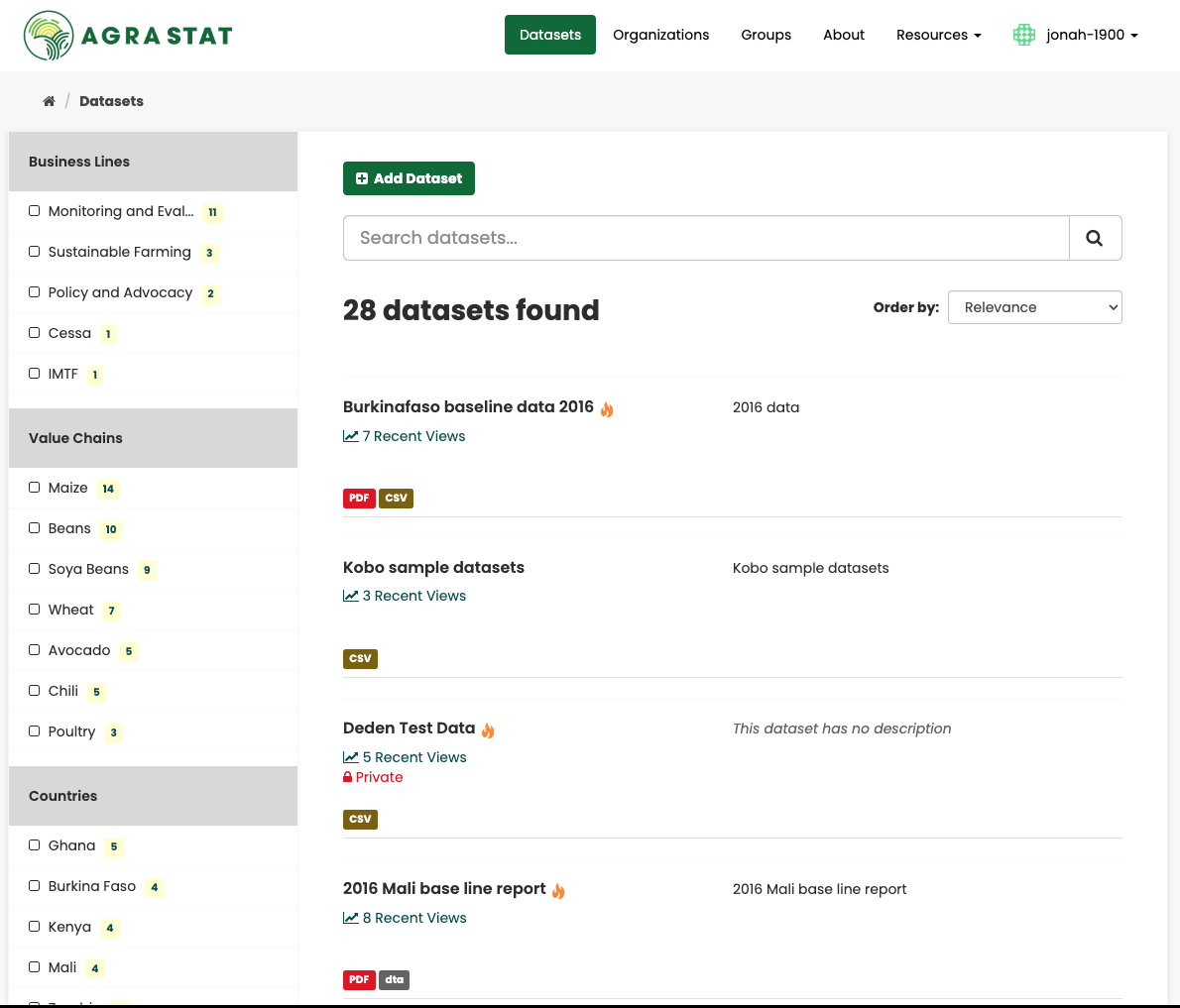Click flame icon beside Burkinafaso baseline data
This screenshot has width=1180, height=1008.
coord(607,408)
